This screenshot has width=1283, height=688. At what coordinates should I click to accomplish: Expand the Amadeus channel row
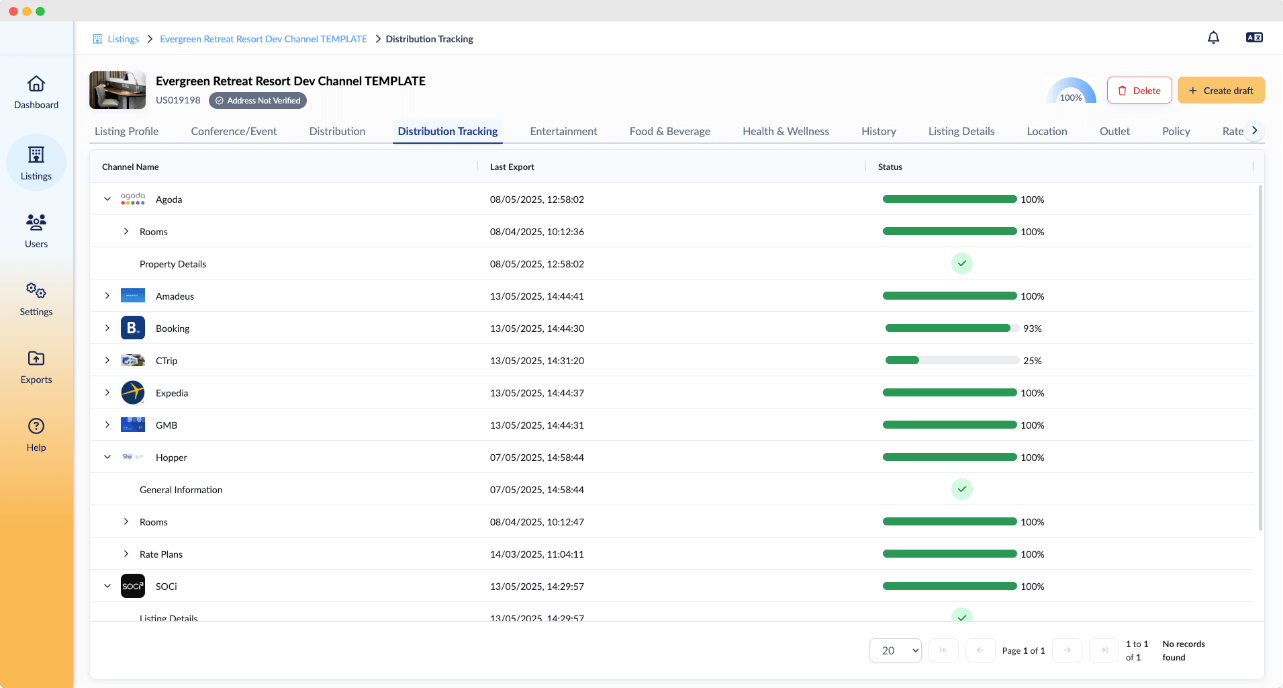coord(108,296)
